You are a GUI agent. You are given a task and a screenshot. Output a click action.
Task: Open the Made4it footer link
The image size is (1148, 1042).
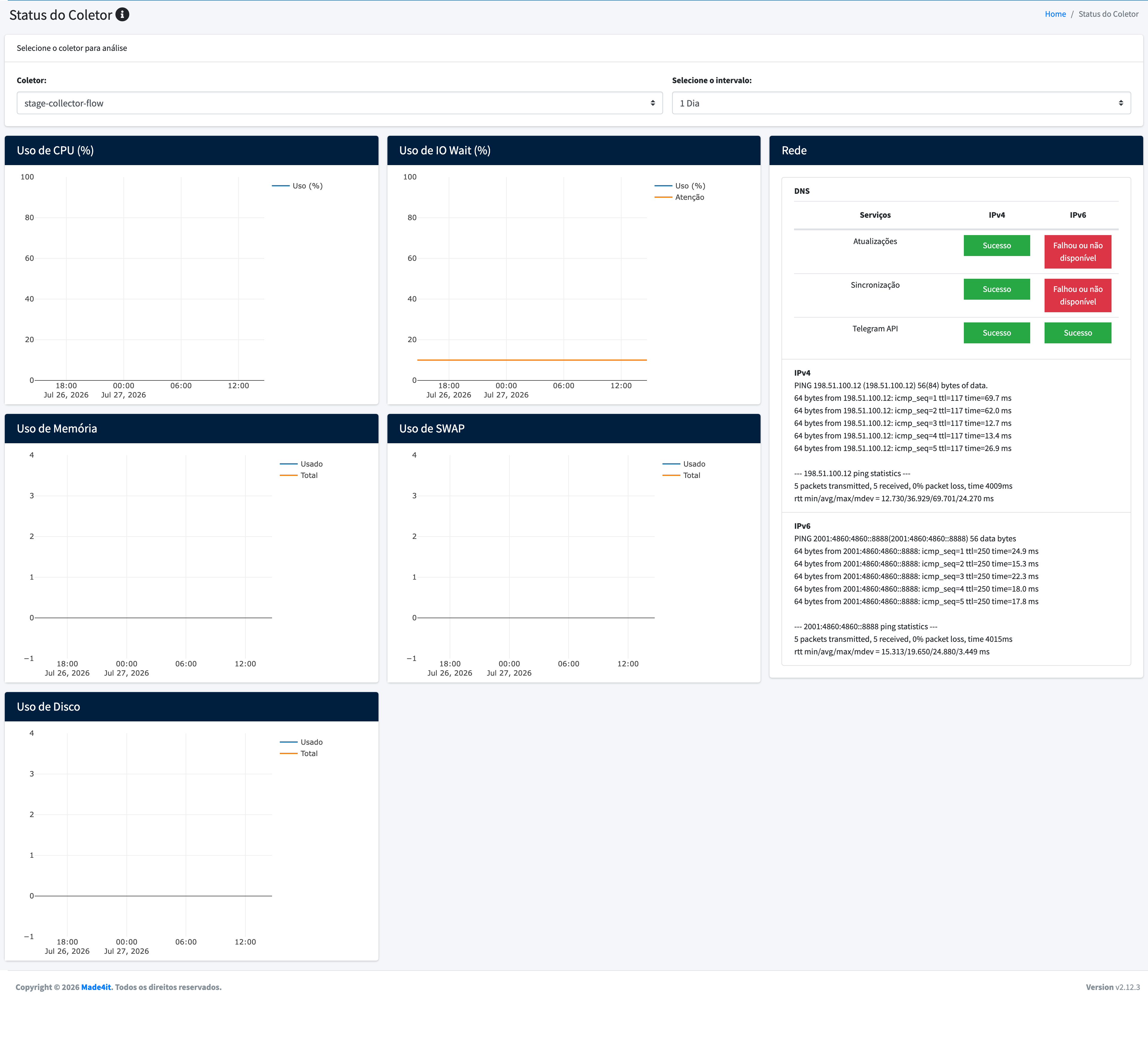pos(96,987)
